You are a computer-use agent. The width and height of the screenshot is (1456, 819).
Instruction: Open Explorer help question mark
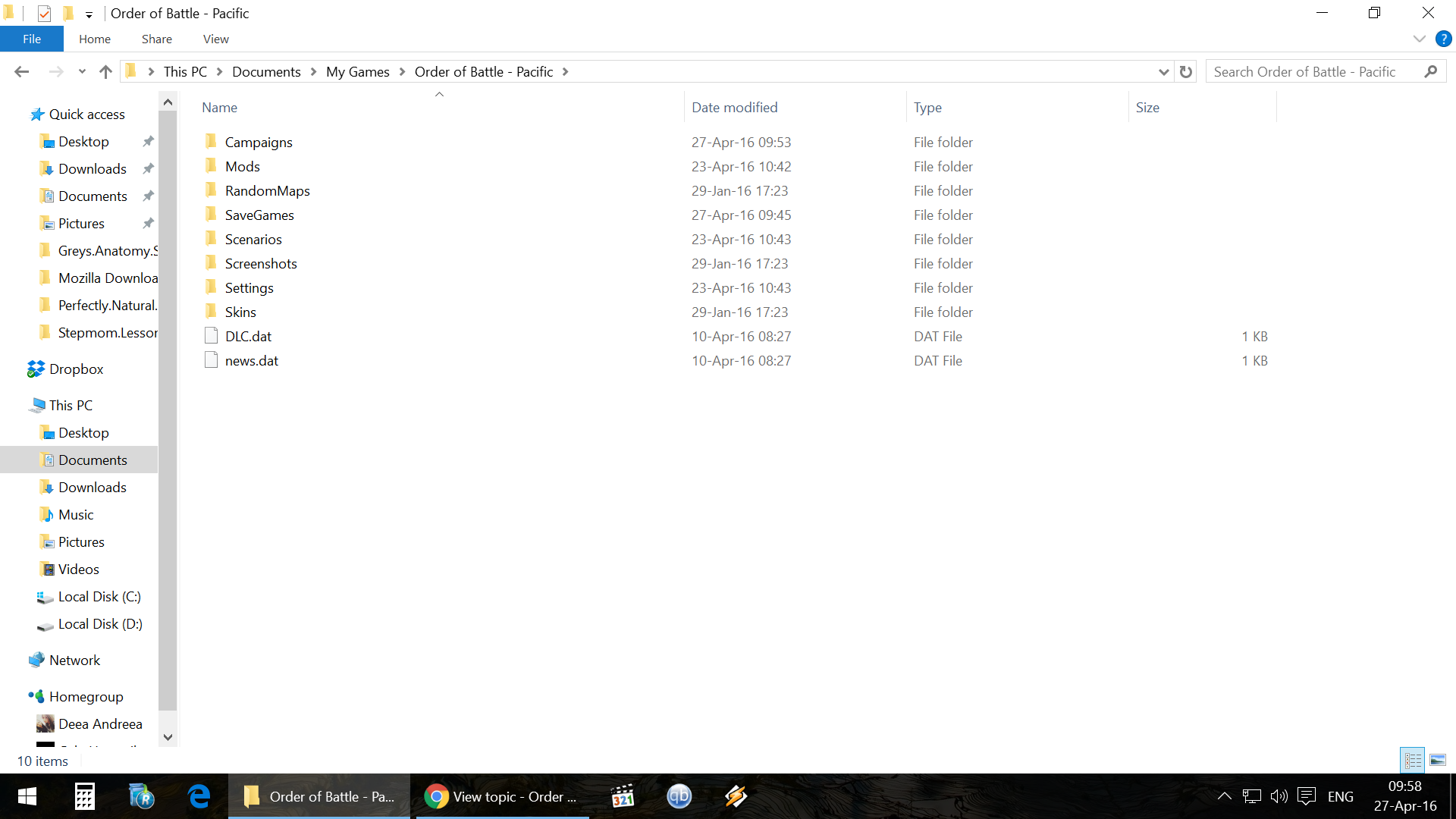pos(1443,39)
